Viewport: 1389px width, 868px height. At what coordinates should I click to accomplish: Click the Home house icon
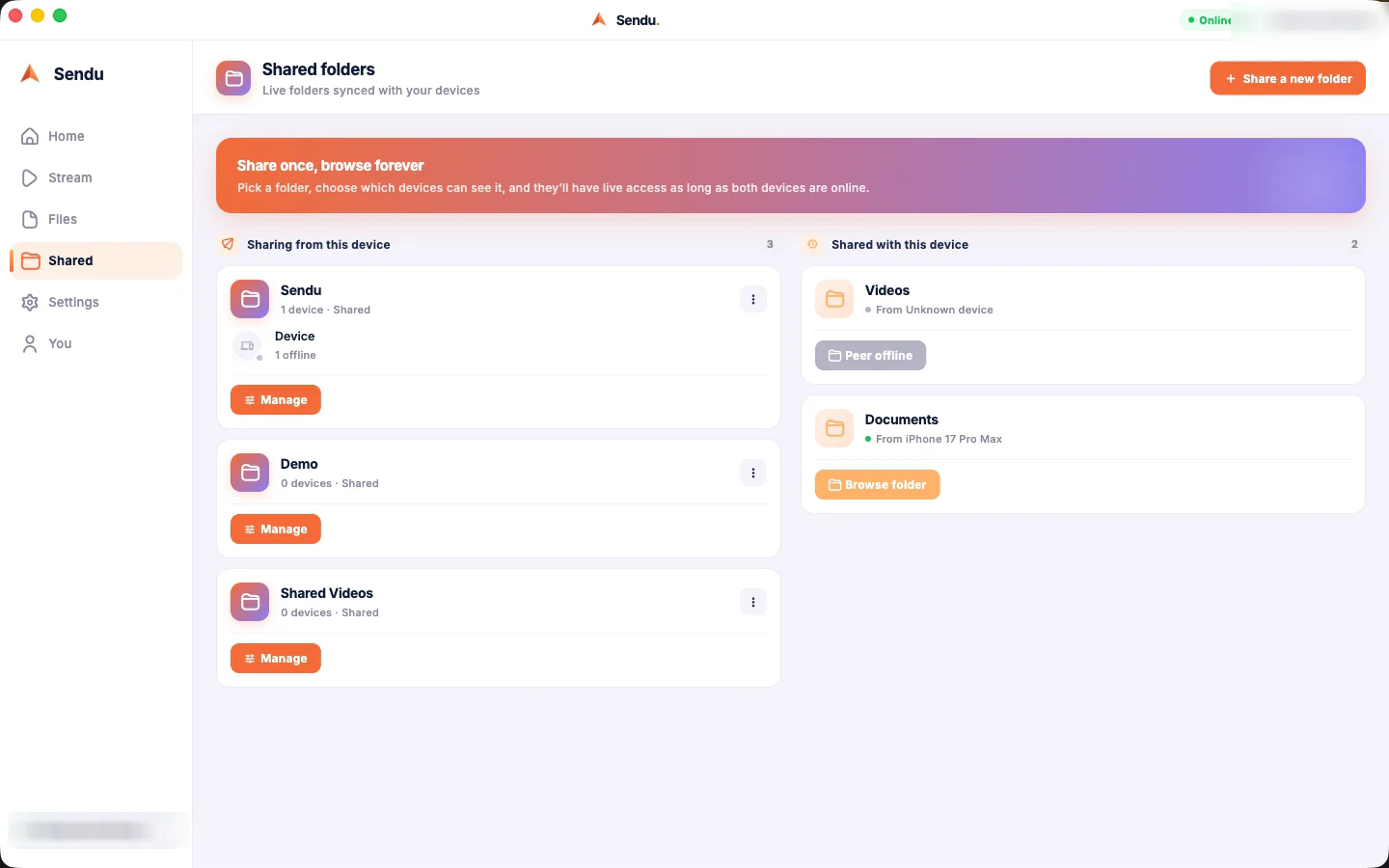tap(30, 136)
